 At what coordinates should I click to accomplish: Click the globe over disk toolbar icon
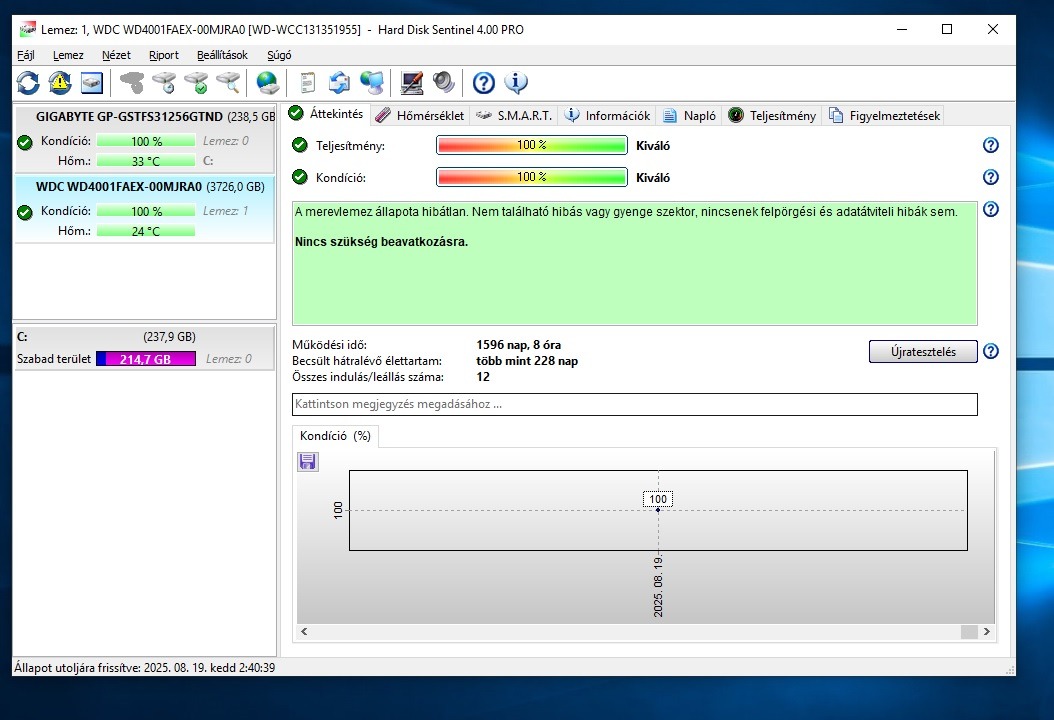(x=268, y=83)
